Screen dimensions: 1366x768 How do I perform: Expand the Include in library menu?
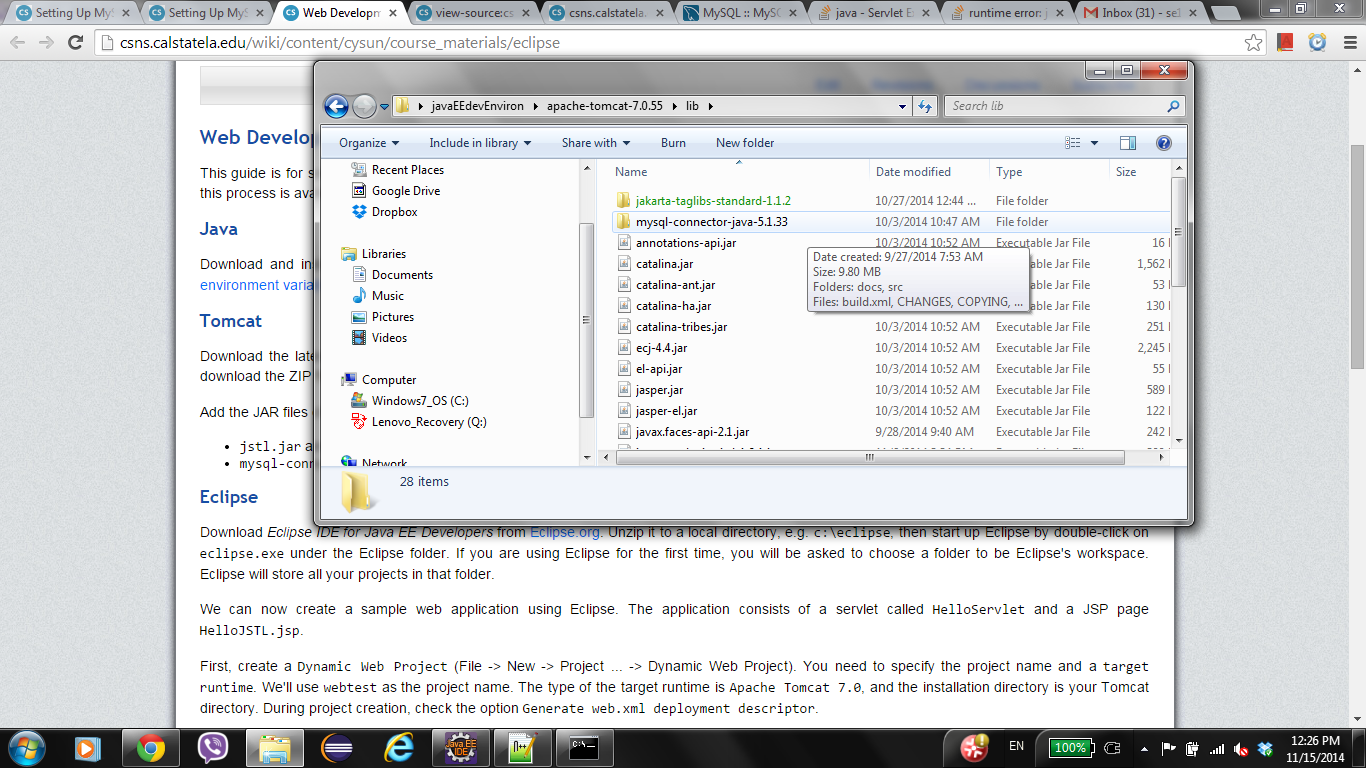[480, 143]
